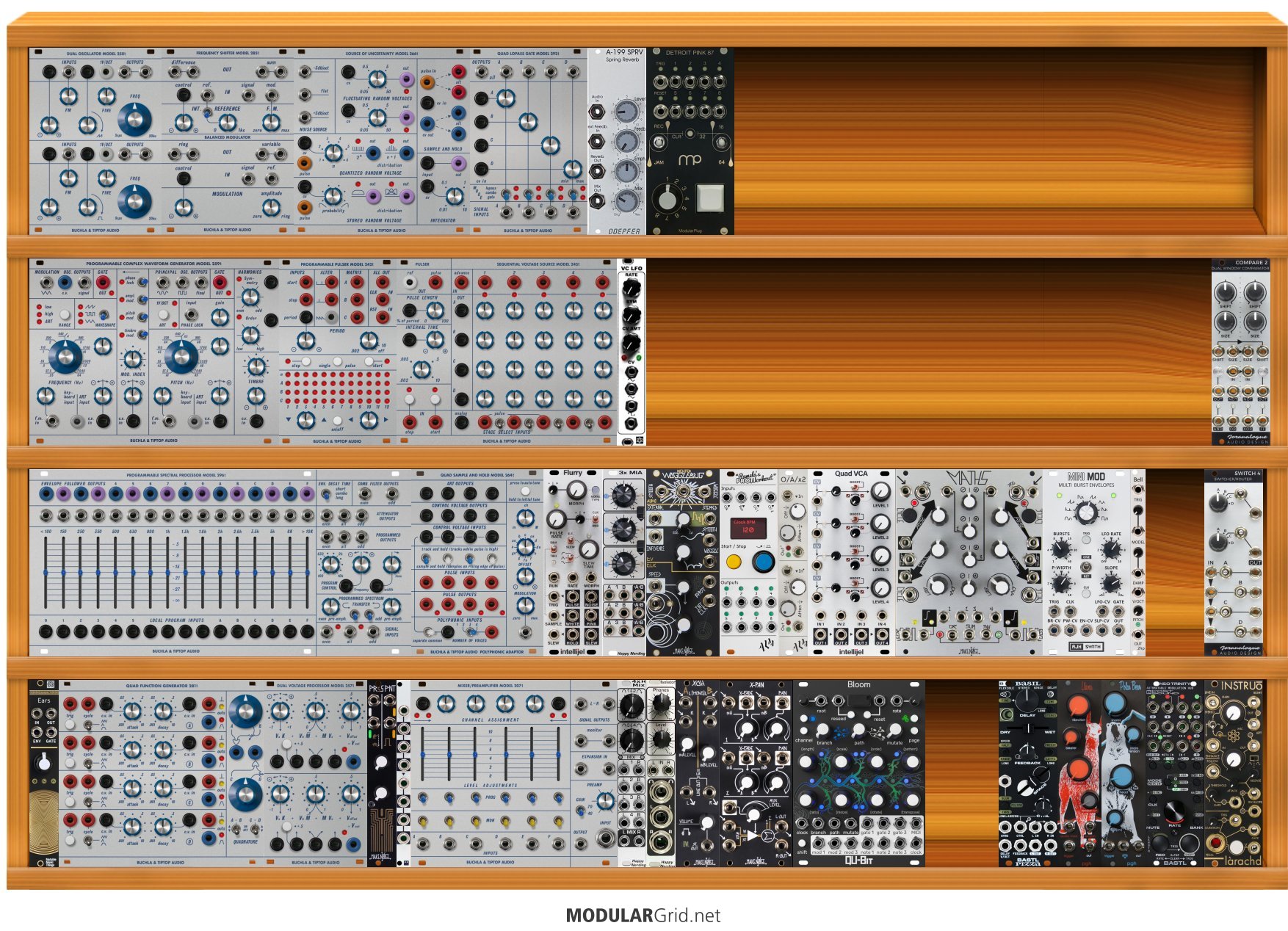Select the Quad Lopass Gate Model 292t module
This screenshot has height=931, width=1288.
(x=529, y=141)
